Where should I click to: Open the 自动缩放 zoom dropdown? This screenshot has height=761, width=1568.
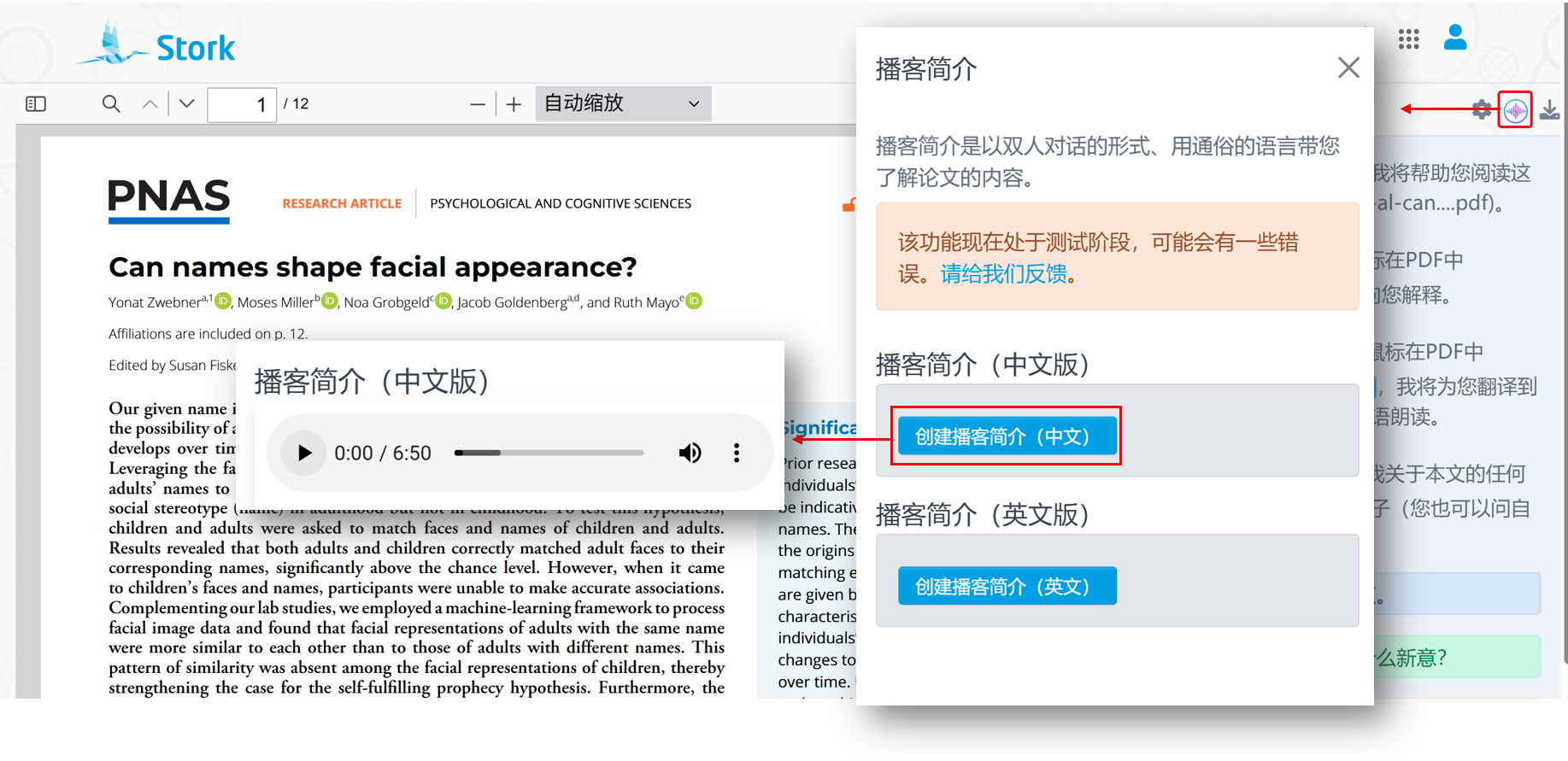coord(623,104)
